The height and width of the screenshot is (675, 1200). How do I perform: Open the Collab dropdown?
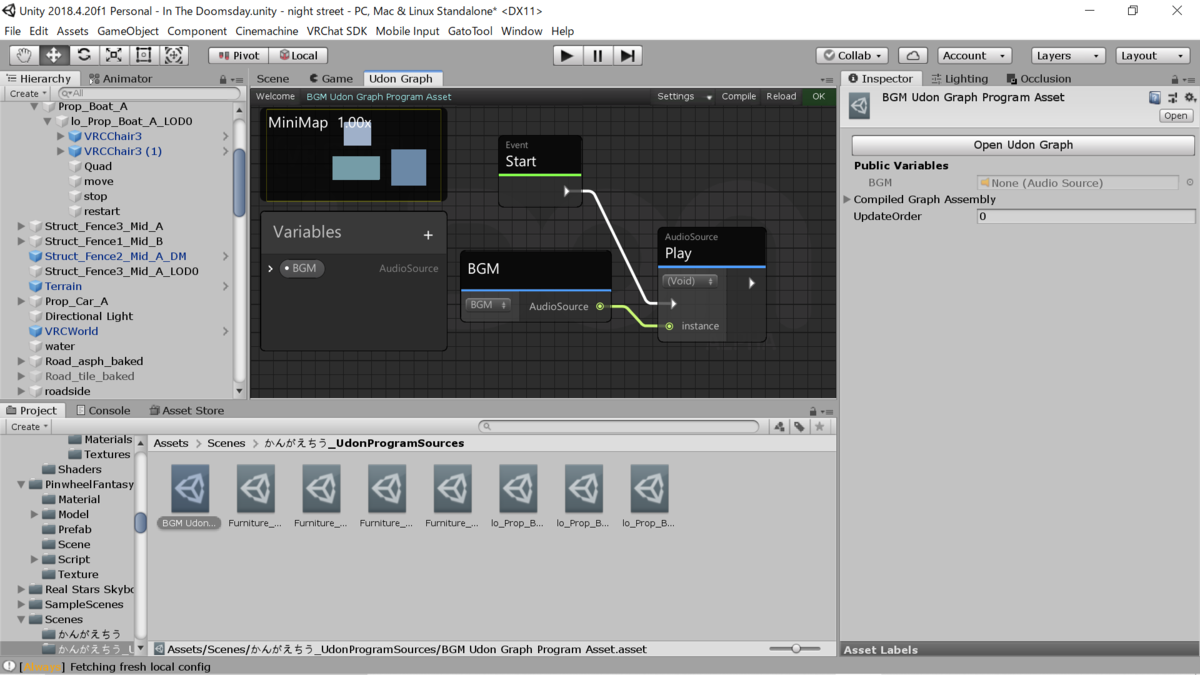pos(852,56)
